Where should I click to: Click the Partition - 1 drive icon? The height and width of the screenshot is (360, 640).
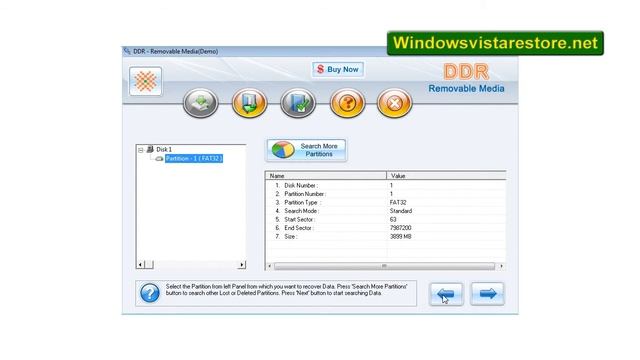click(159, 158)
